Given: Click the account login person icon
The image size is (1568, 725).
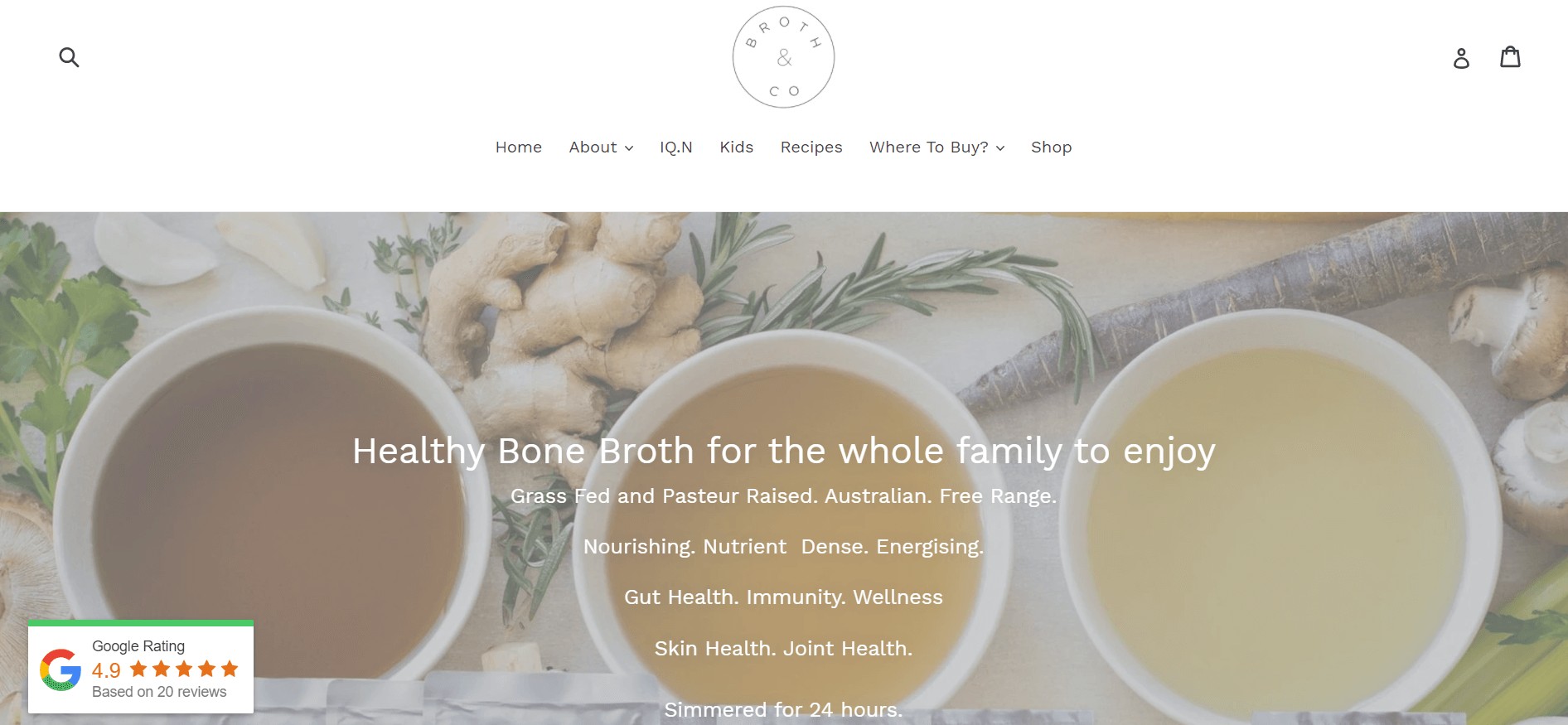Looking at the screenshot, I should tap(1461, 58).
